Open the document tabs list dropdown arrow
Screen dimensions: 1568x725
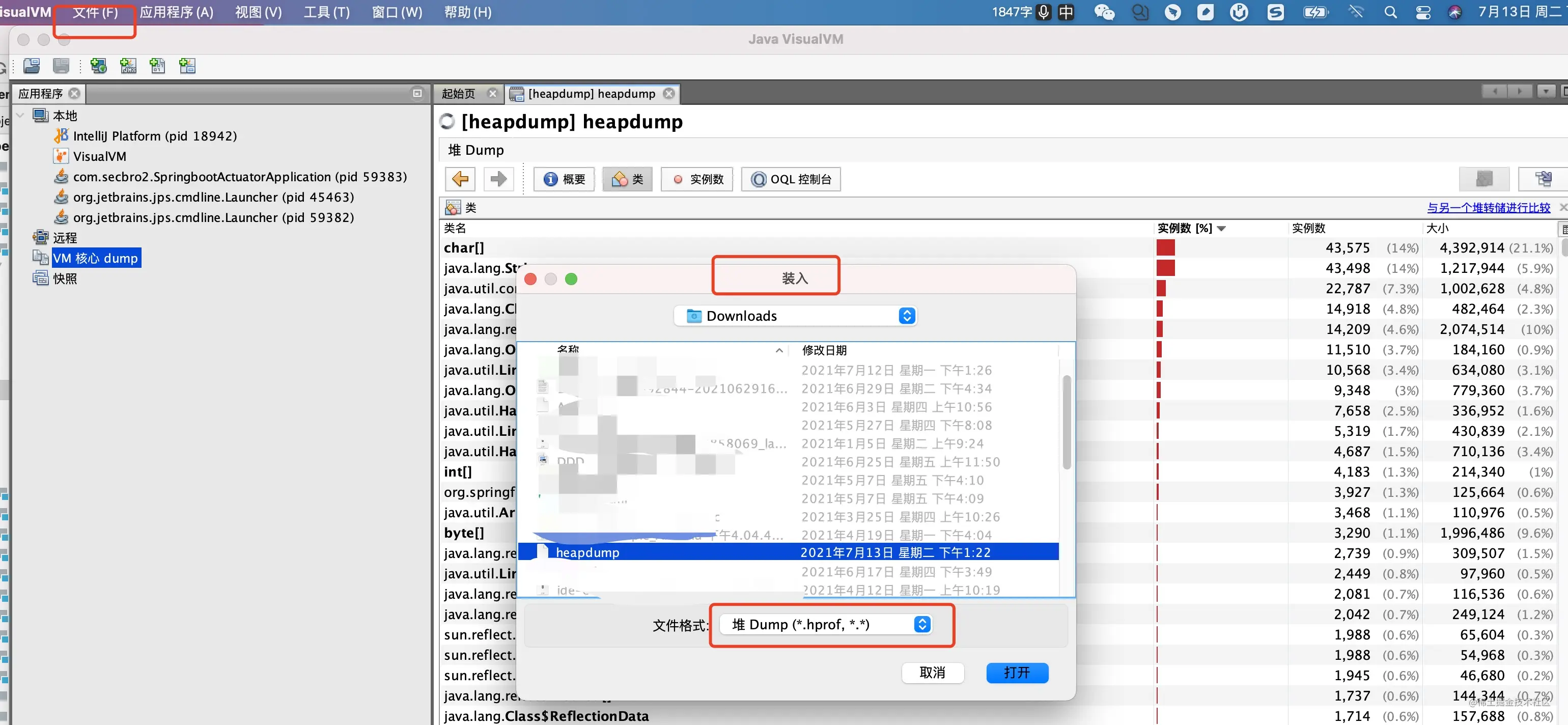(1546, 91)
